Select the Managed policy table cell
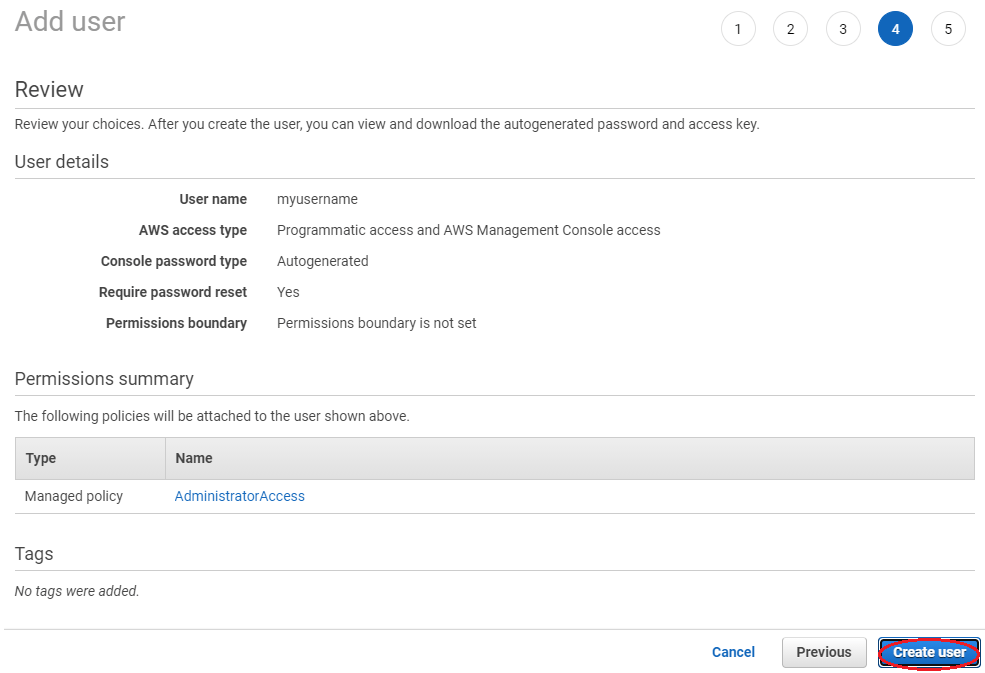This screenshot has width=985, height=673. click(74, 496)
